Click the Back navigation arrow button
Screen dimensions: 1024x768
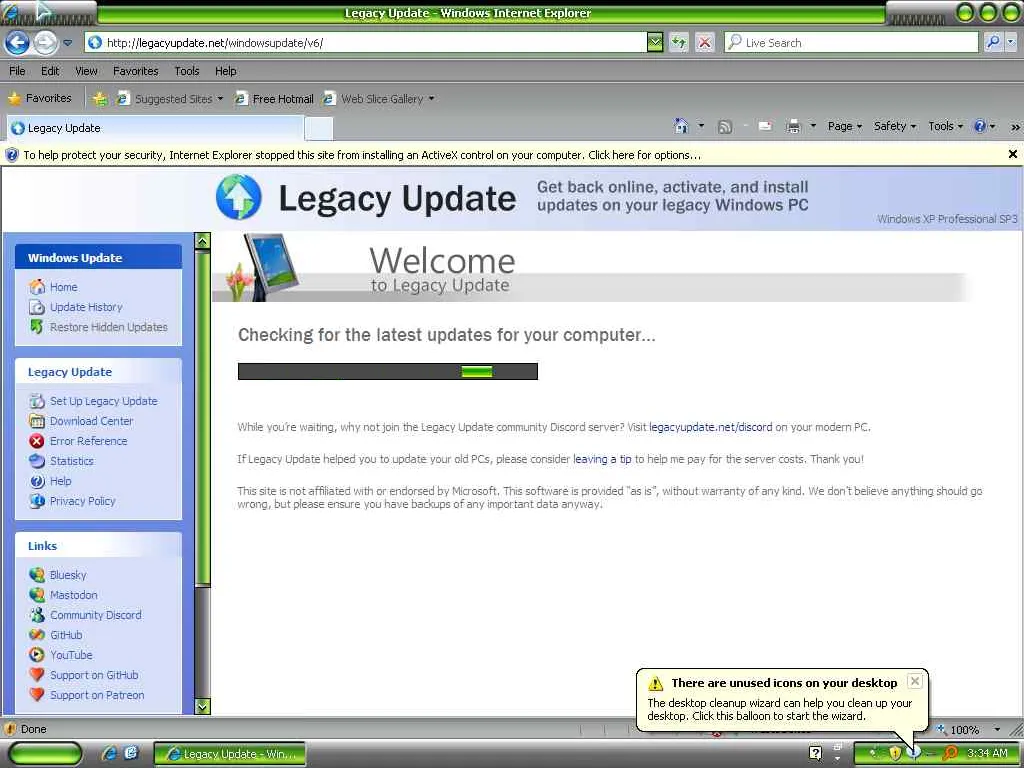[x=17, y=43]
